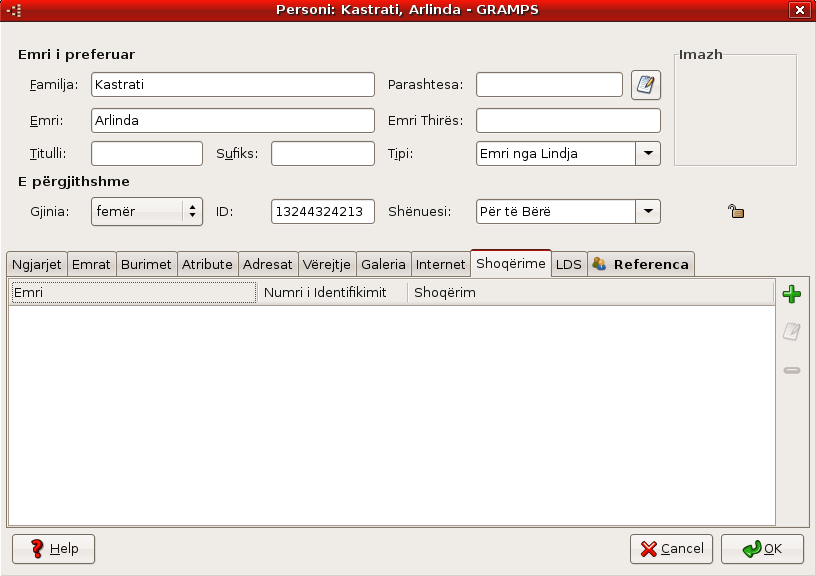
Task: Switch to the Referenca tab
Action: [x=641, y=264]
